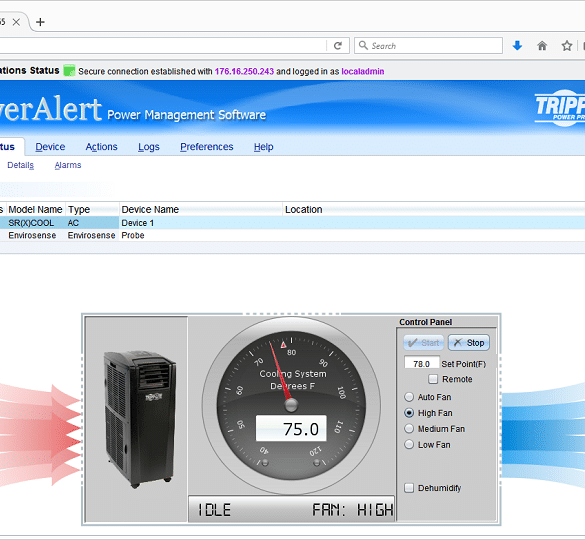
Task: Switch to the Logs tab
Action: coord(148,147)
